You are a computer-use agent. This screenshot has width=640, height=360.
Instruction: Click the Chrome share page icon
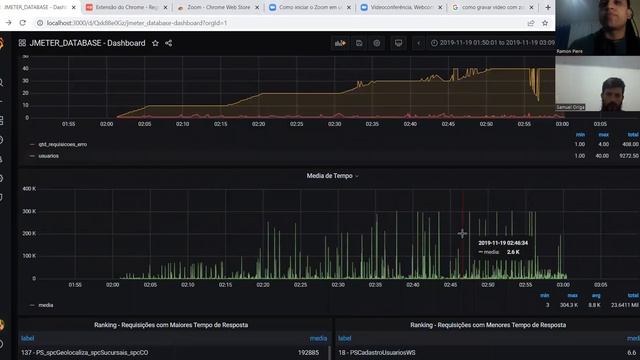tap(531, 23)
